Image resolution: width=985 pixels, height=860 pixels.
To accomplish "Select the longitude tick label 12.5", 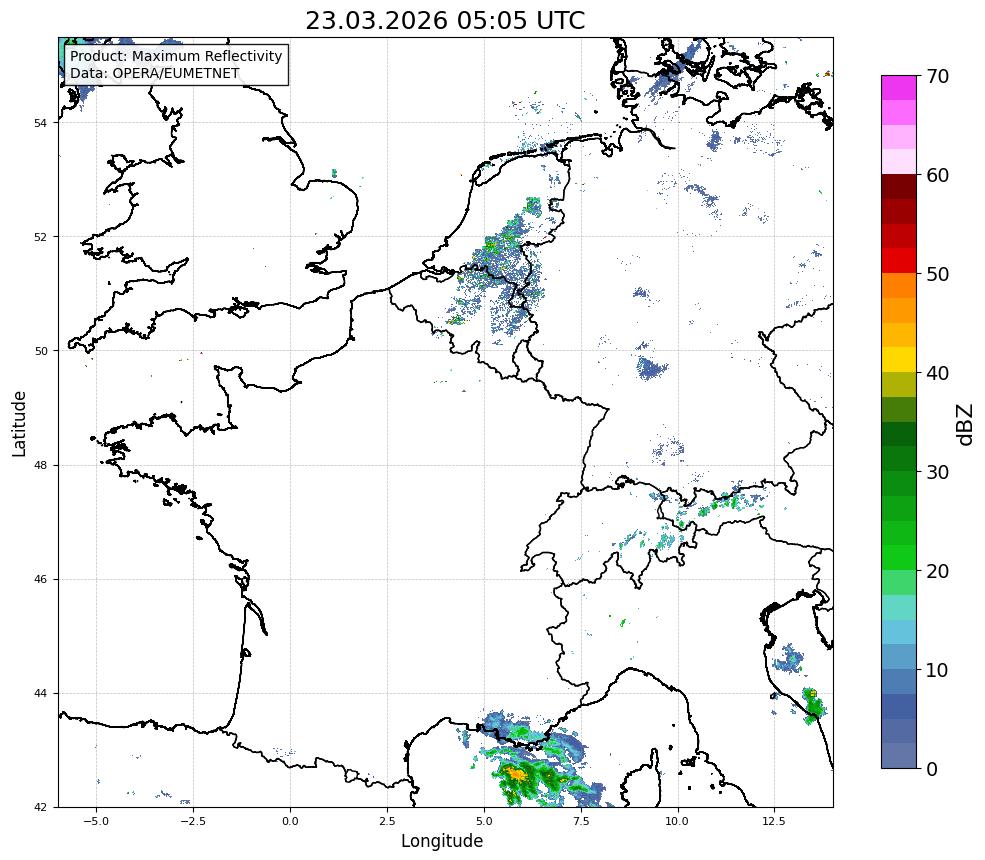I will pyautogui.click(x=774, y=821).
